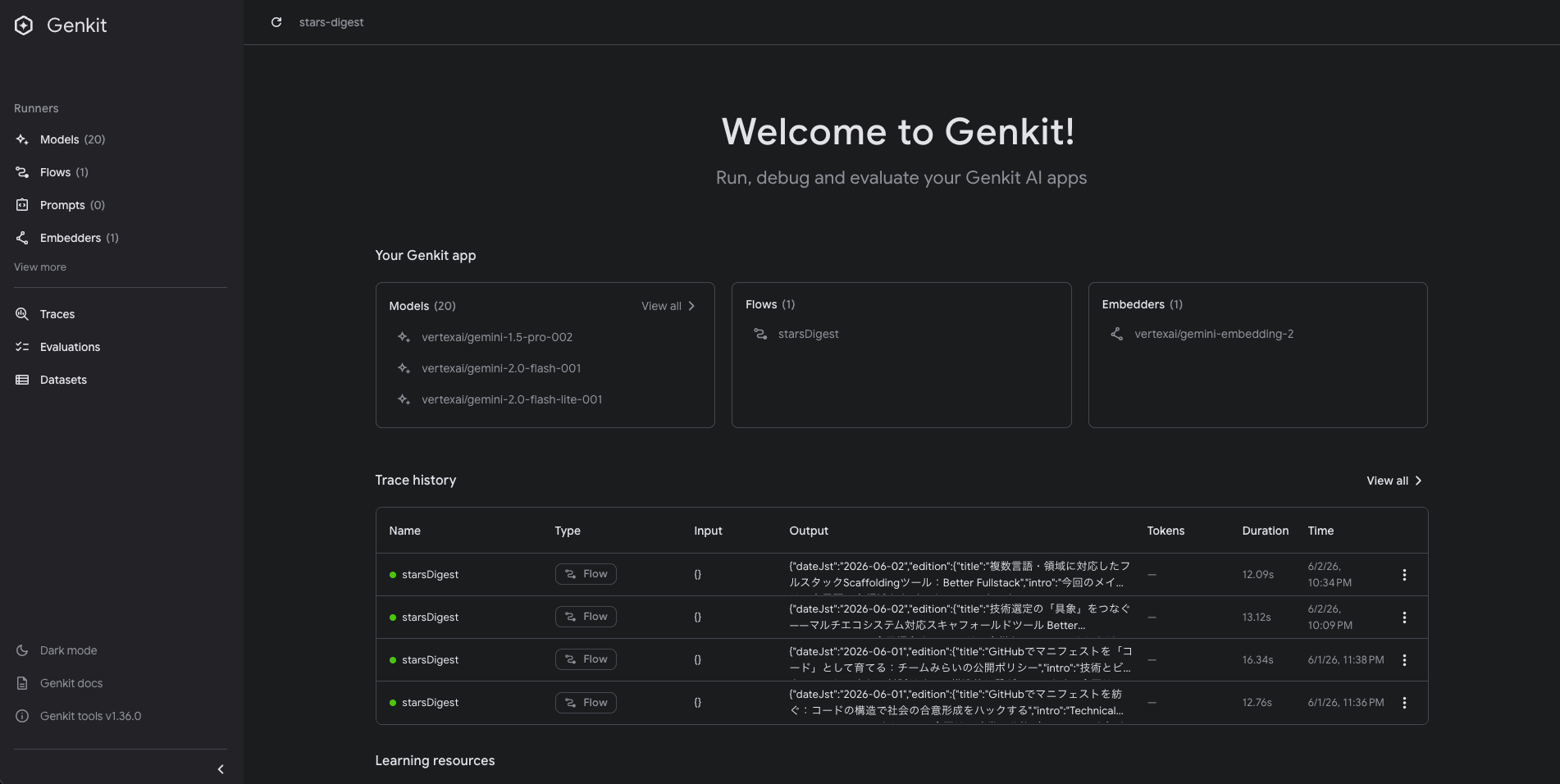Open Embedders in the sidebar
This screenshot has height=784, width=1560.
pos(79,238)
